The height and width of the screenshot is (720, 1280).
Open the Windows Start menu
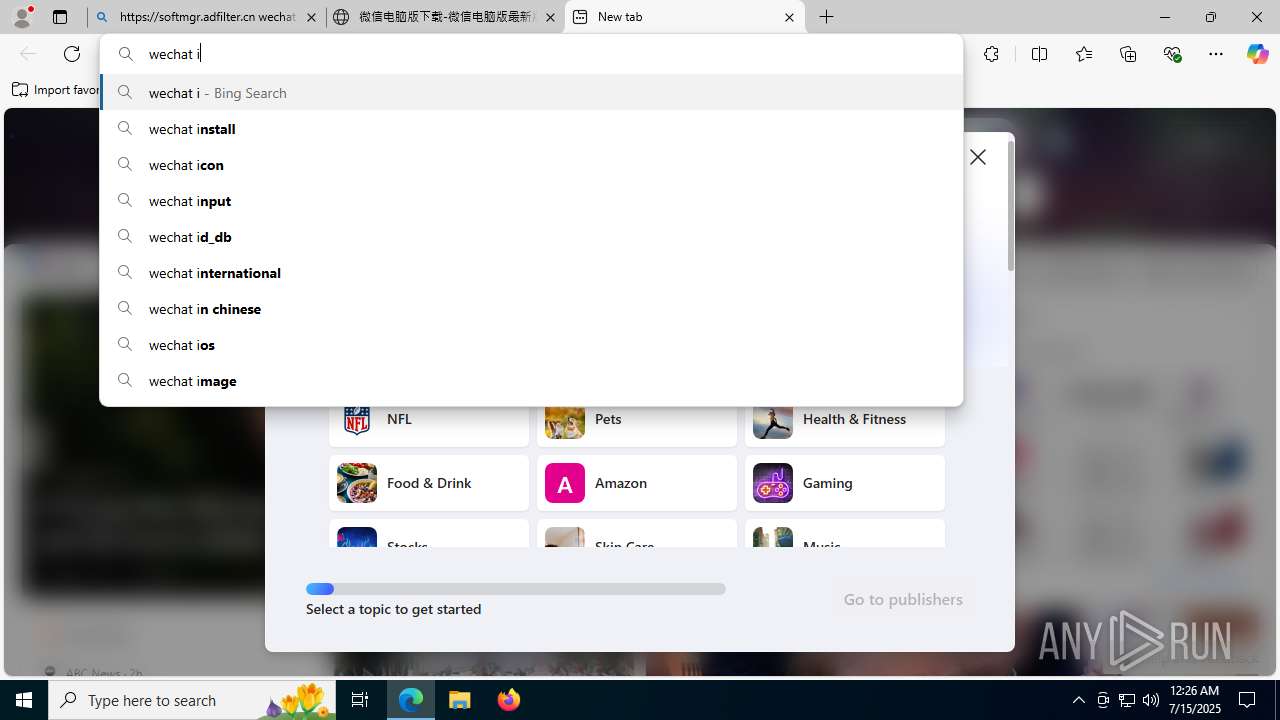click(x=24, y=700)
